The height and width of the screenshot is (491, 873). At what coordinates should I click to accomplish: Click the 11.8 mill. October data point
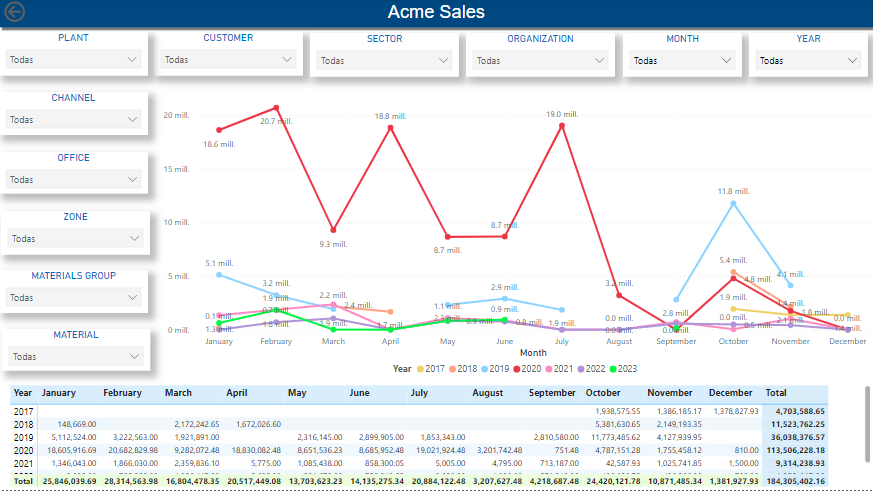coord(733,204)
